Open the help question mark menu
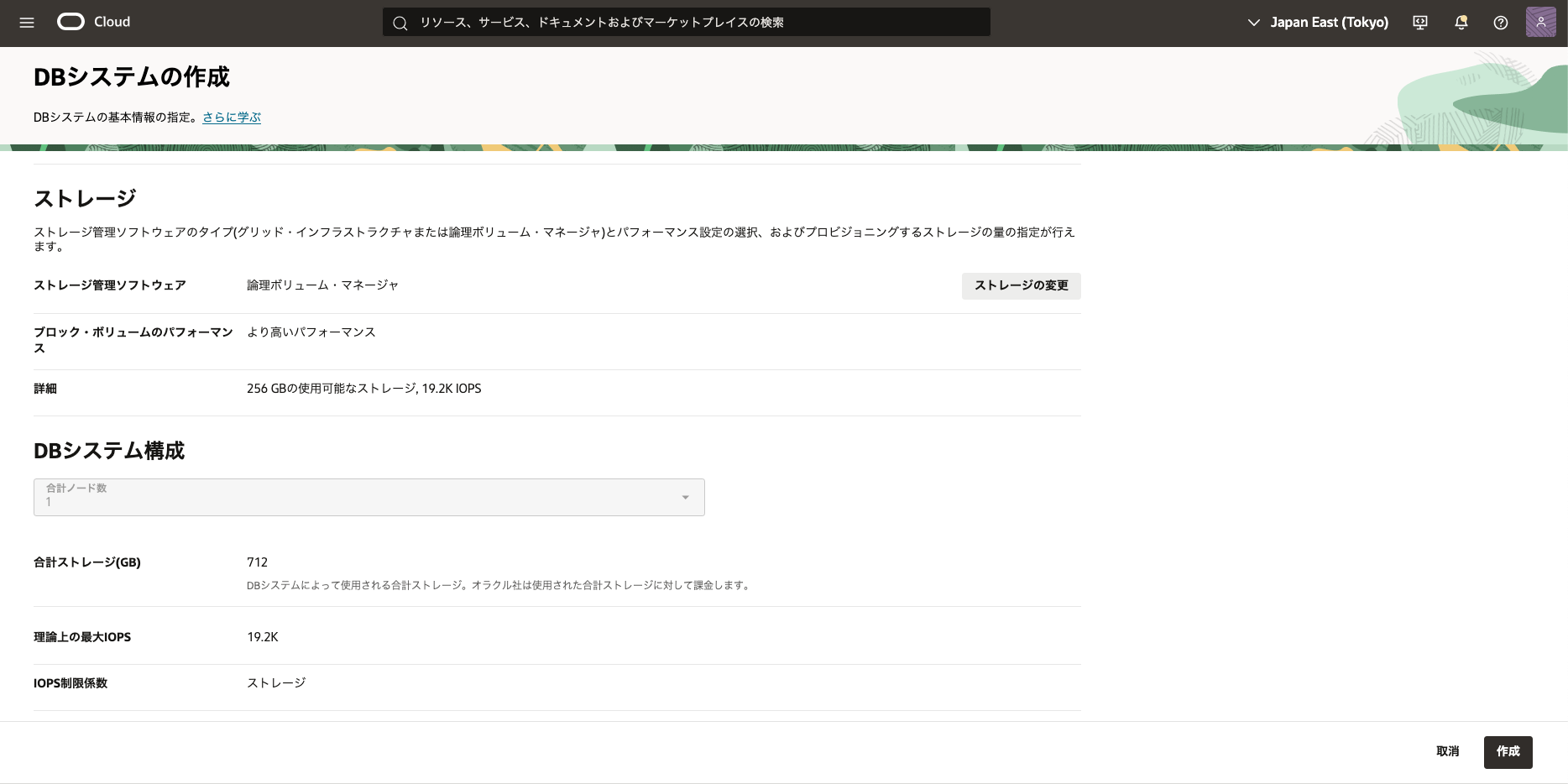 click(x=1501, y=23)
